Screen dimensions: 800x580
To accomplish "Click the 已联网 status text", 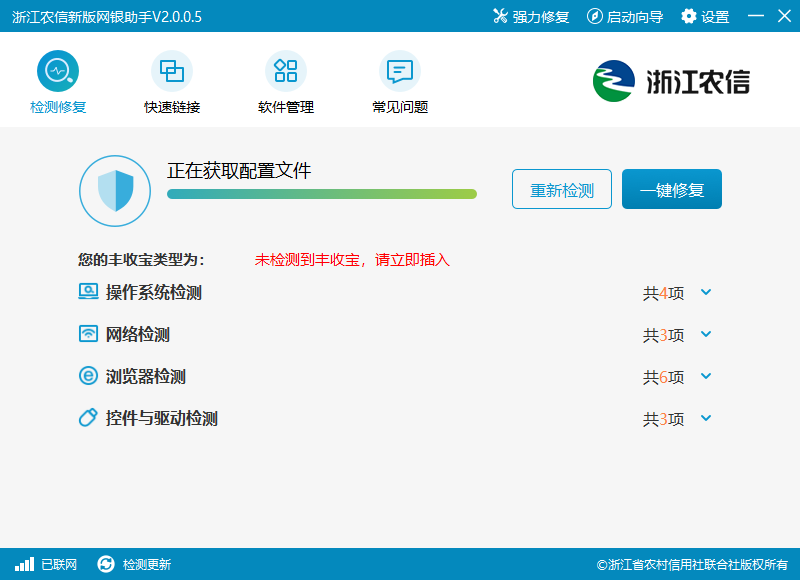I will [59, 565].
